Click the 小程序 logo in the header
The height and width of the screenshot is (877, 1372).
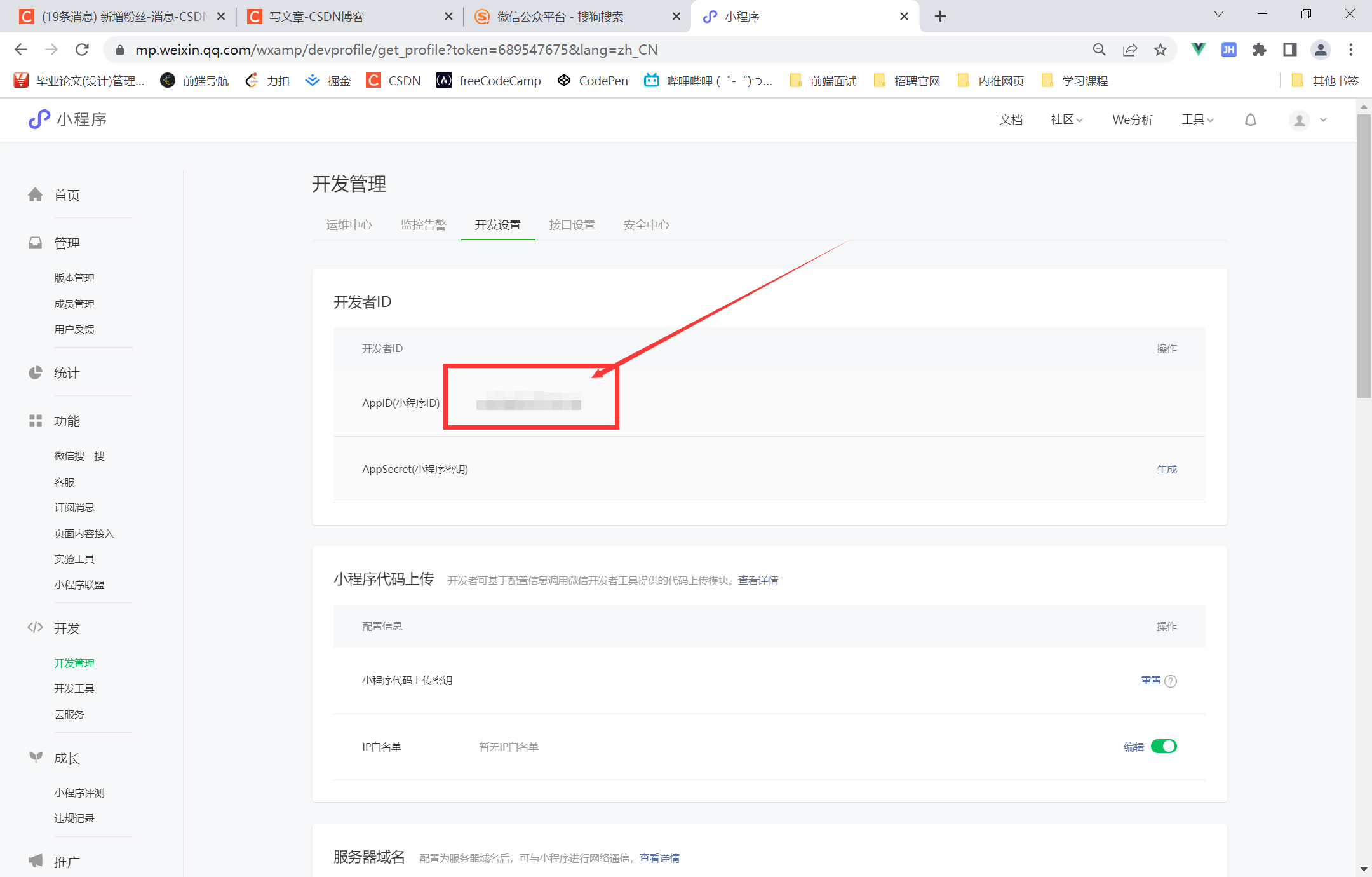pos(67,119)
